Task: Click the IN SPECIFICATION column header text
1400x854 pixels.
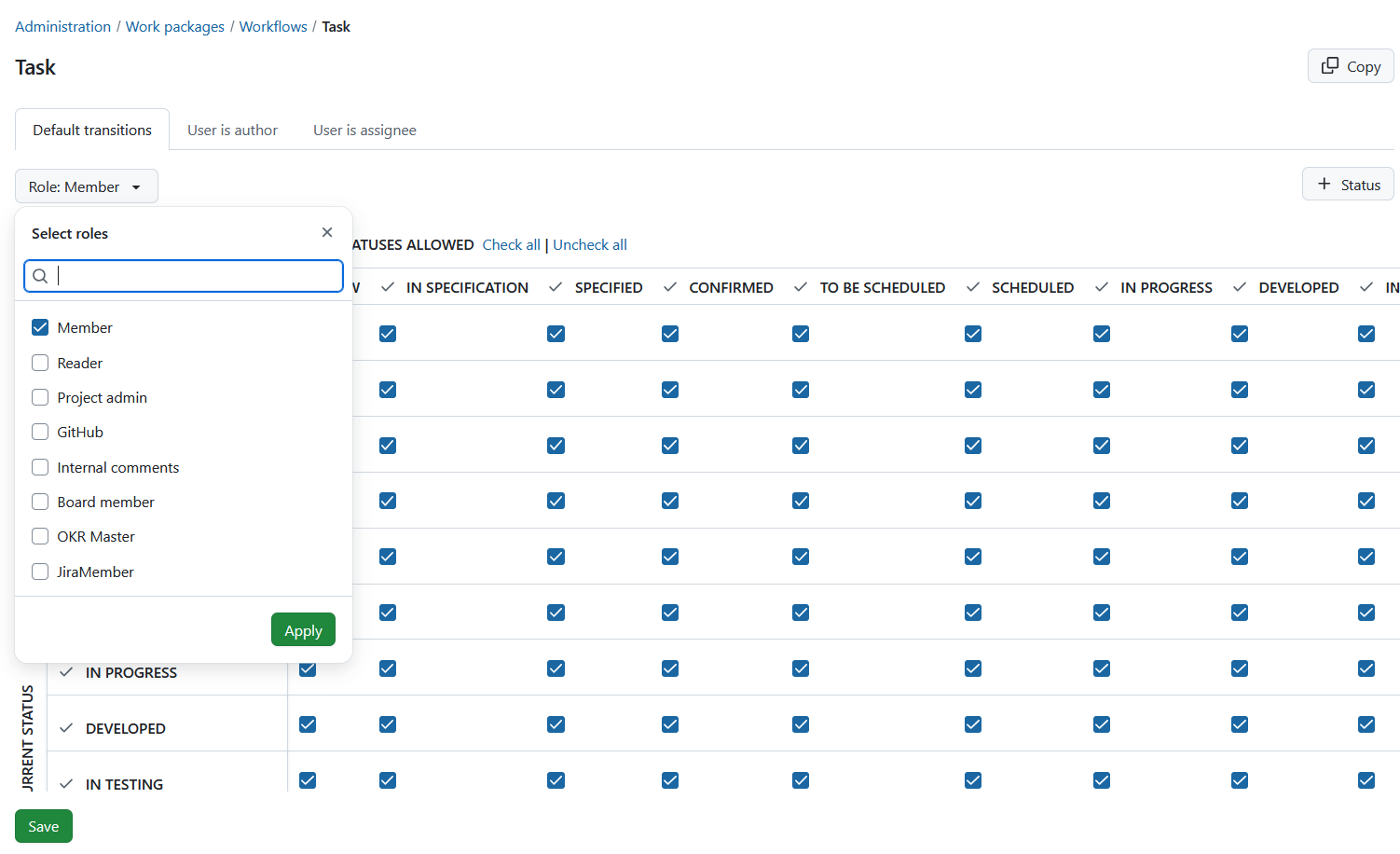Action: (467, 287)
